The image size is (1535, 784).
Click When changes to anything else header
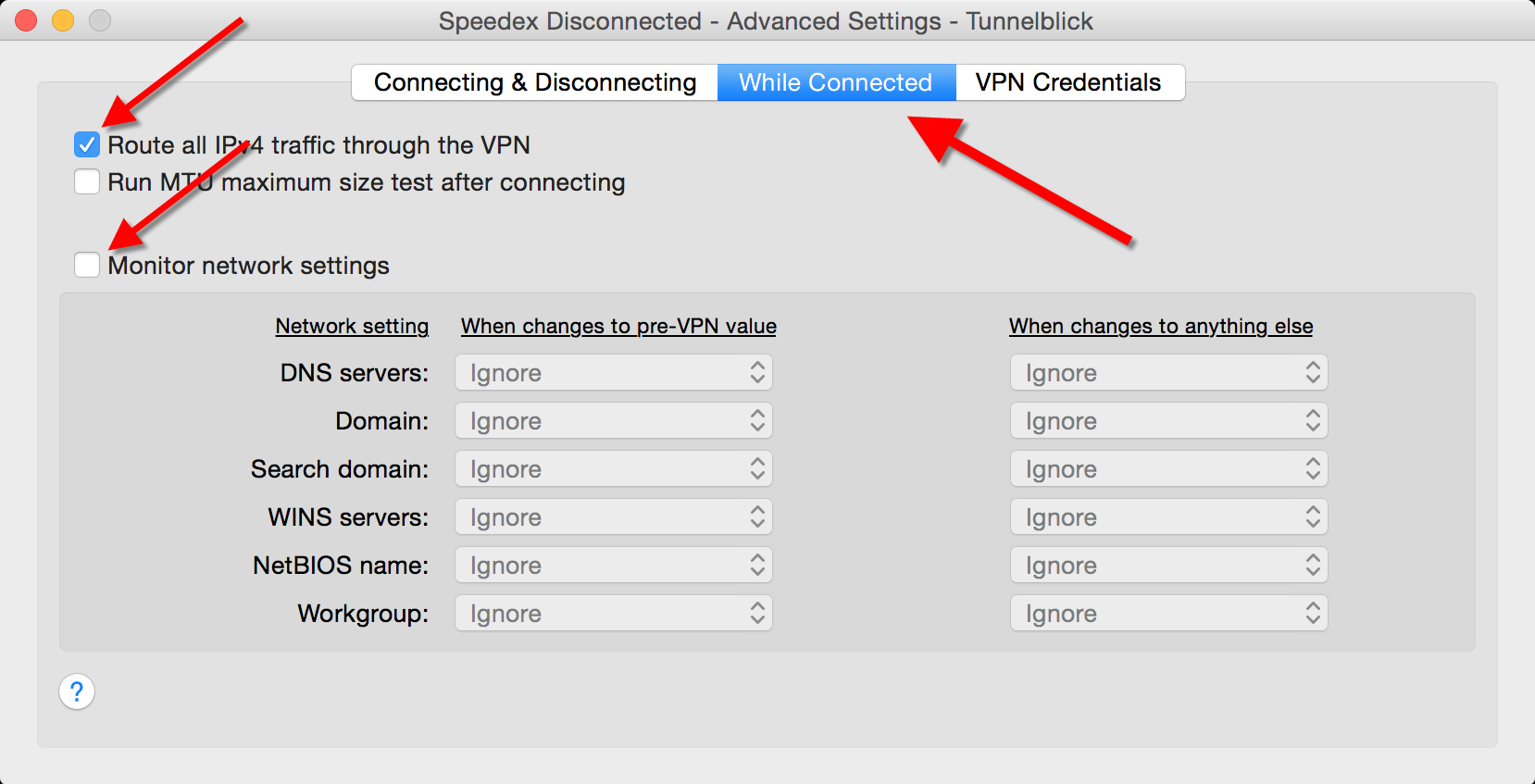point(1161,326)
